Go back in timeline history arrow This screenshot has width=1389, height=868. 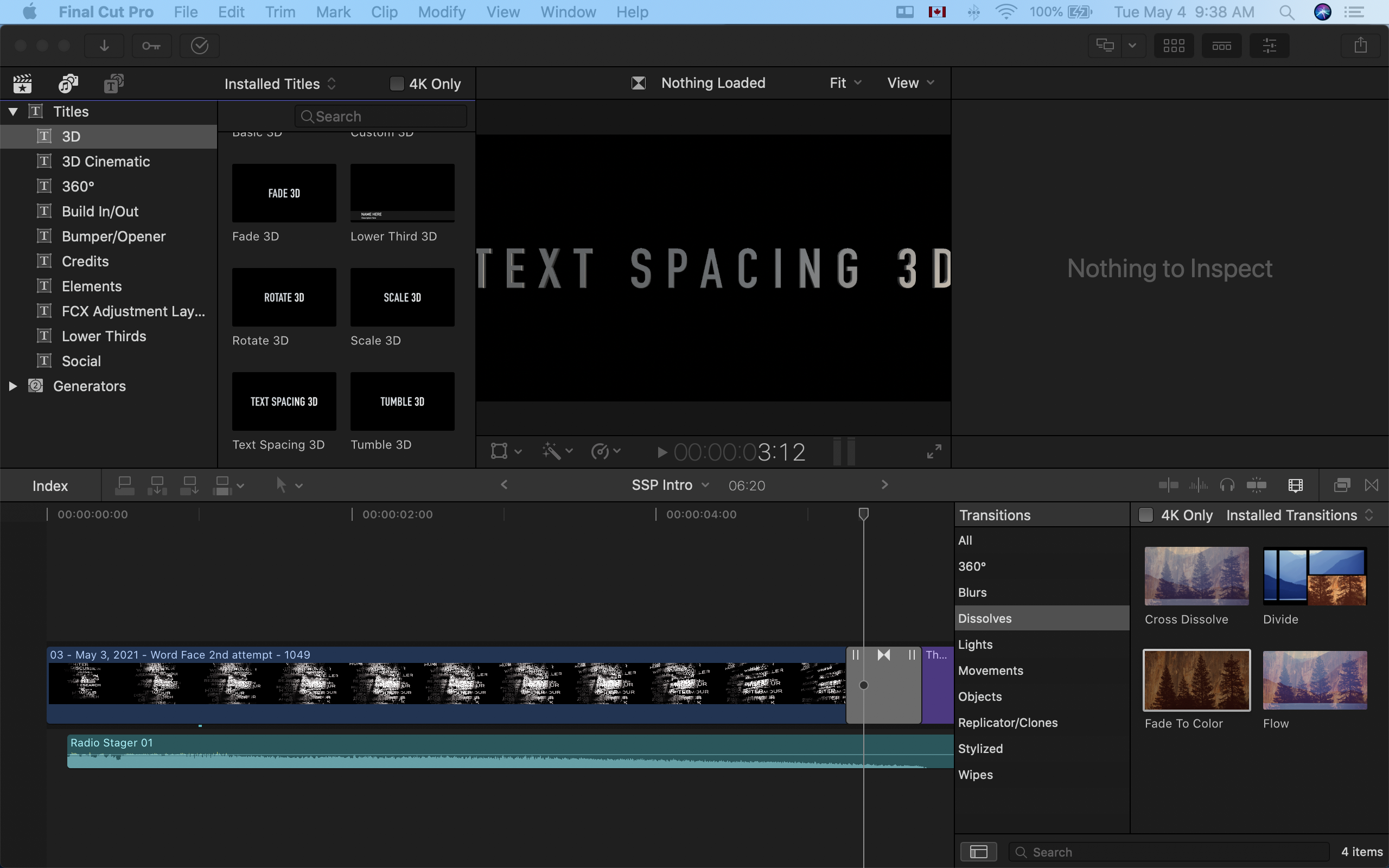[x=504, y=484]
